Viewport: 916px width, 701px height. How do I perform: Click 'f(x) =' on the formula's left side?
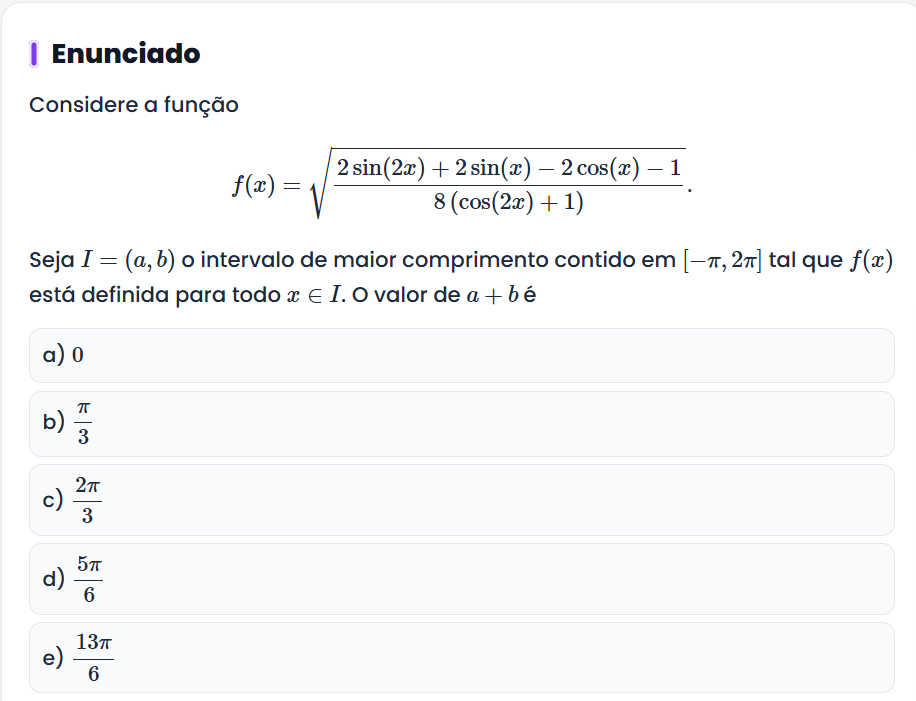tap(265, 186)
